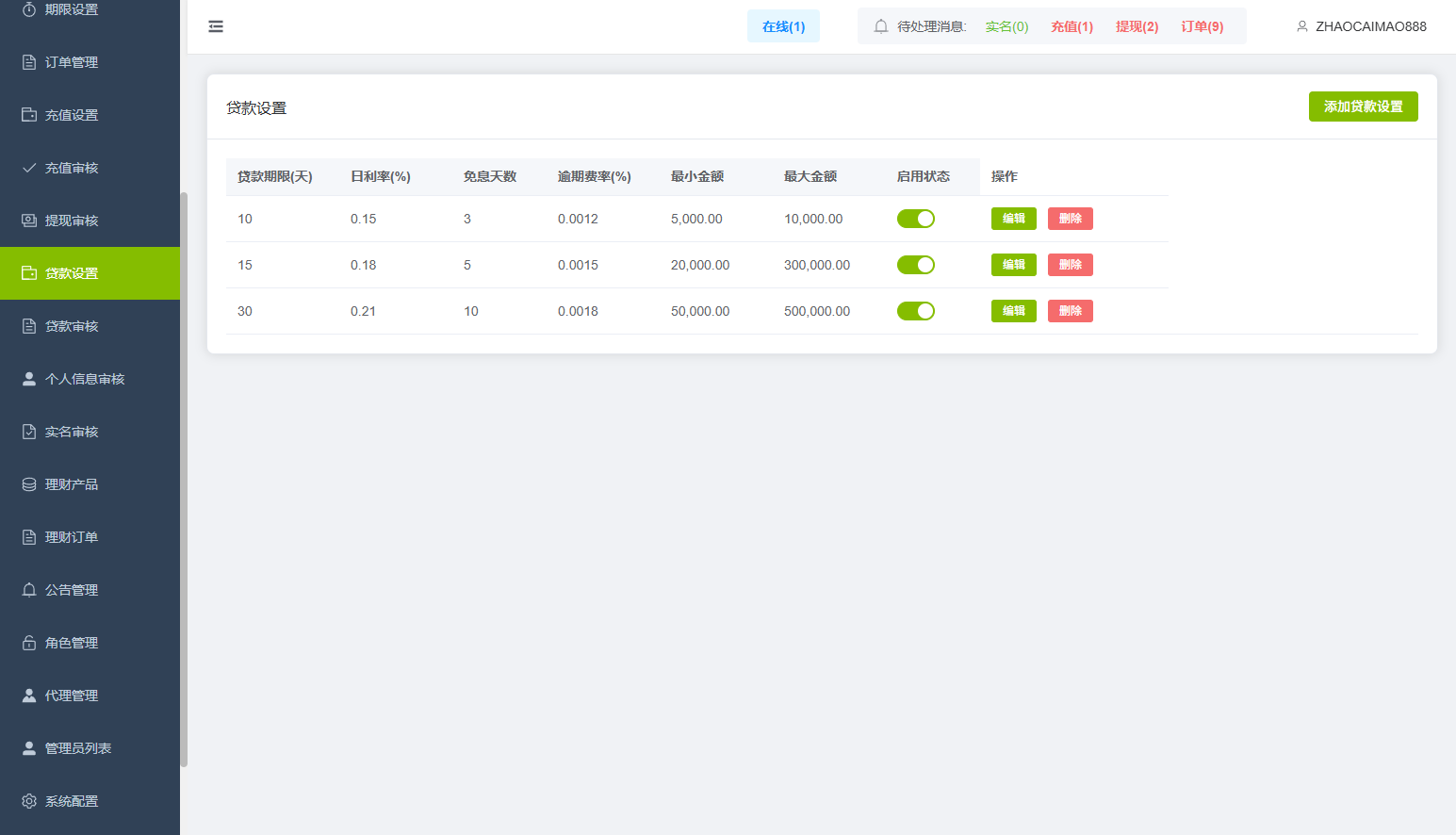The height and width of the screenshot is (835, 1456).
Task: Click the coin stack icon for 理财产品
Action: (29, 484)
